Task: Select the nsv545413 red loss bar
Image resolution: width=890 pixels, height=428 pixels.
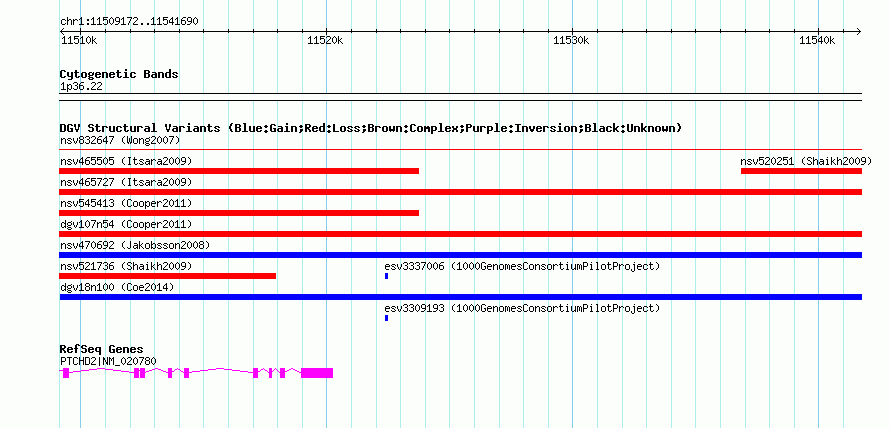Action: pos(239,213)
